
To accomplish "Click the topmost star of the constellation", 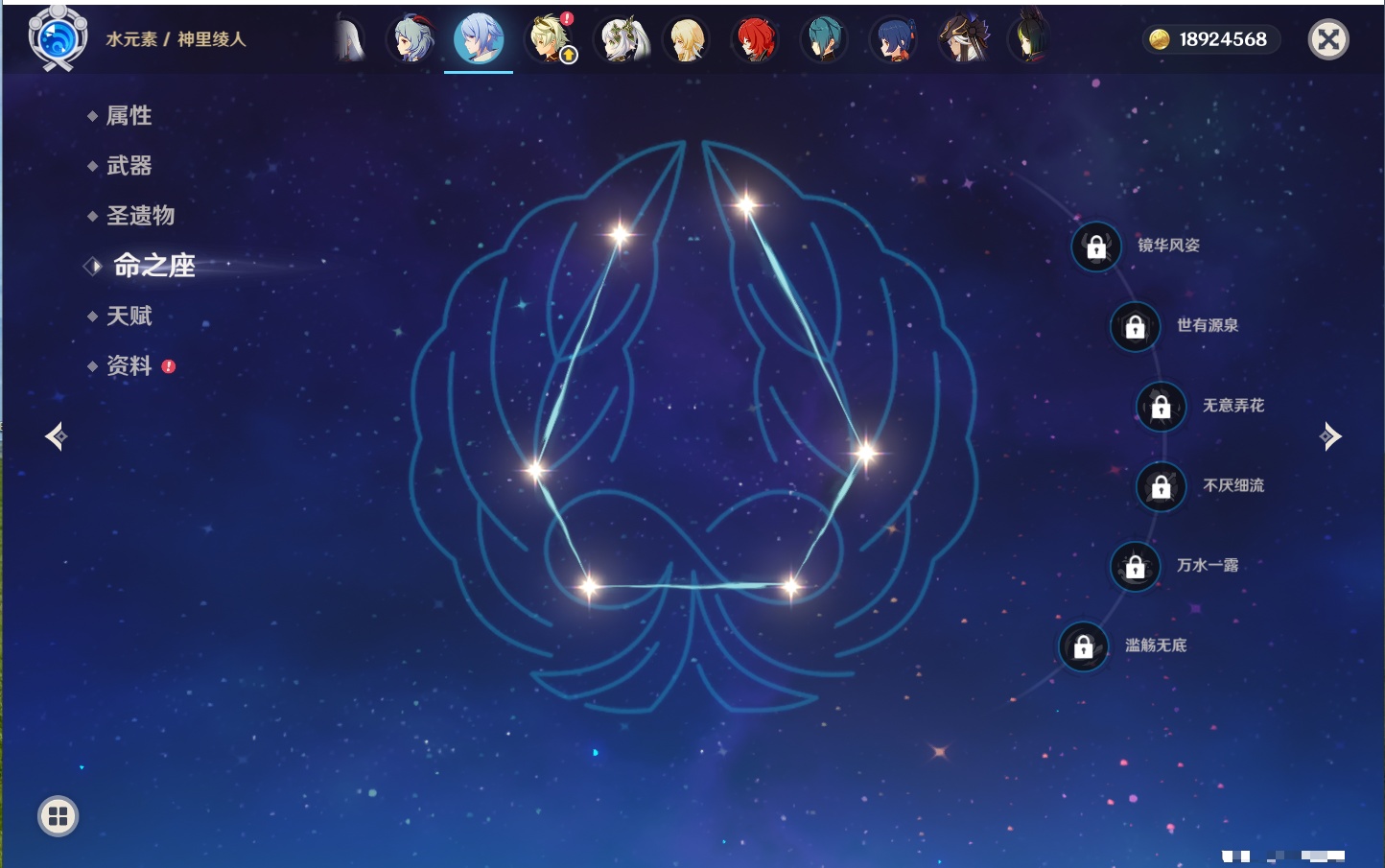I will click(x=746, y=203).
